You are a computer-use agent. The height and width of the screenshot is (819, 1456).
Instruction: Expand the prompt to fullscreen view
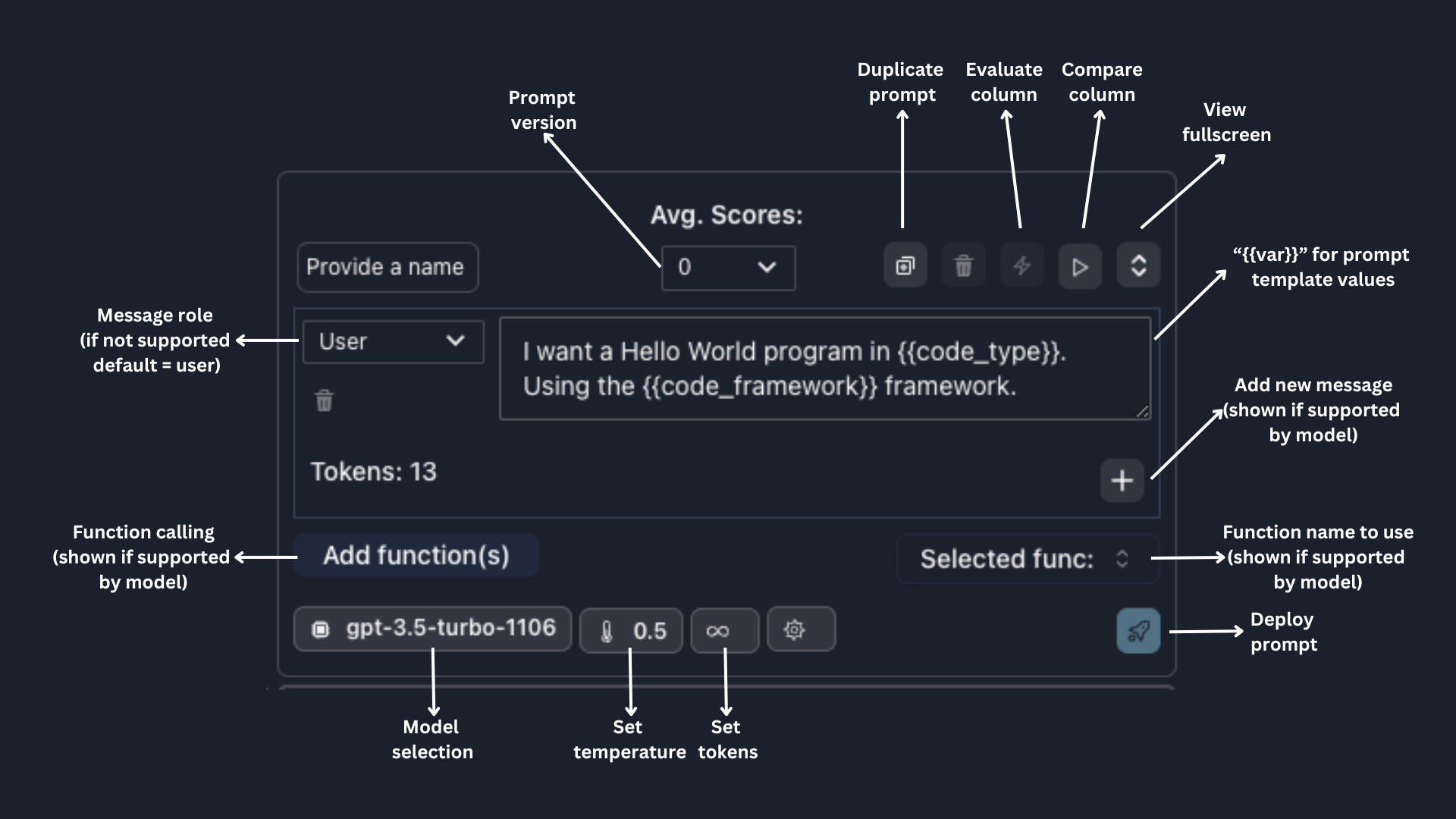[1137, 265]
